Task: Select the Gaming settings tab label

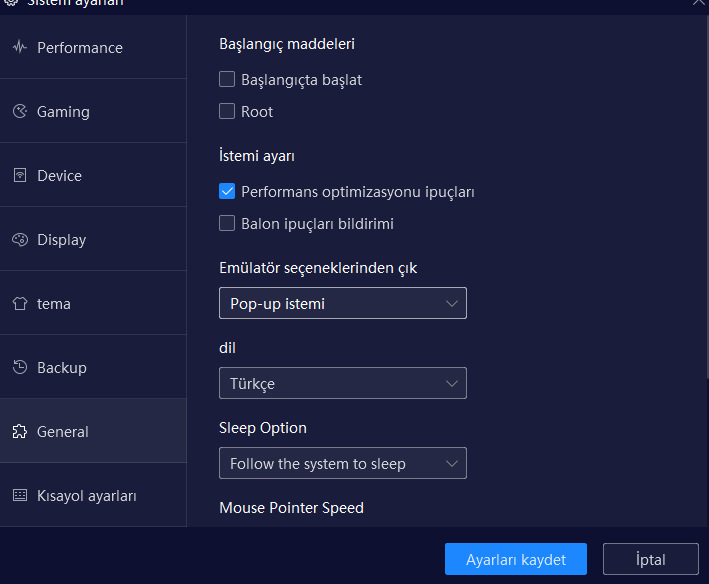Action: (63, 111)
